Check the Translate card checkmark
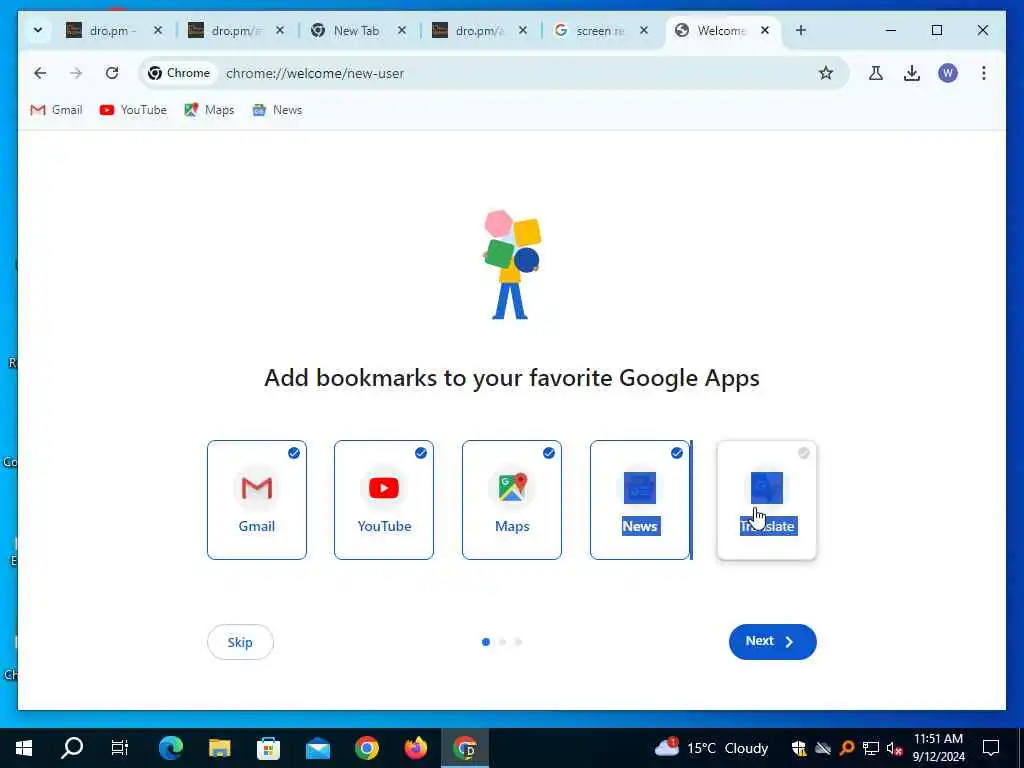Viewport: 1024px width, 768px height. pyautogui.click(x=804, y=453)
